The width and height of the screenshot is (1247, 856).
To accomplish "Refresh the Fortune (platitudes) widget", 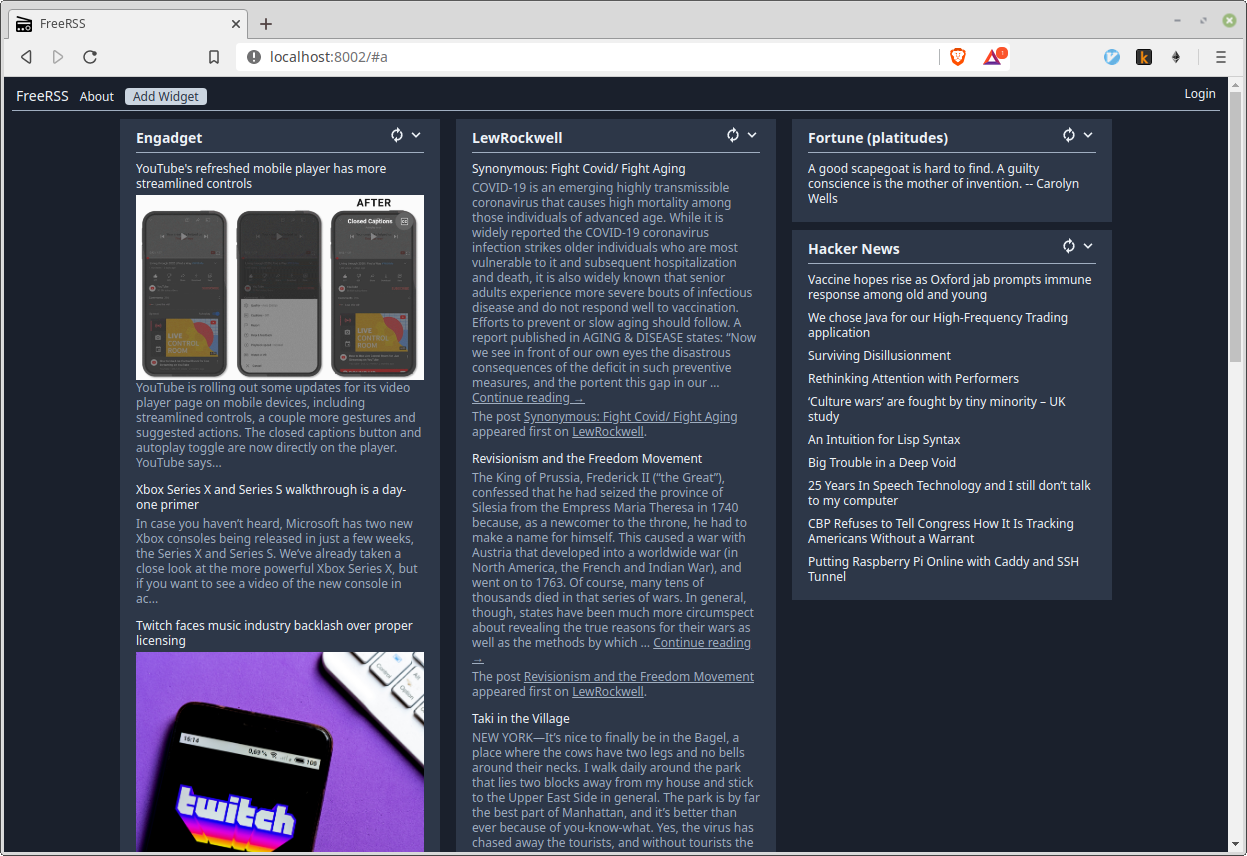I will point(1069,135).
